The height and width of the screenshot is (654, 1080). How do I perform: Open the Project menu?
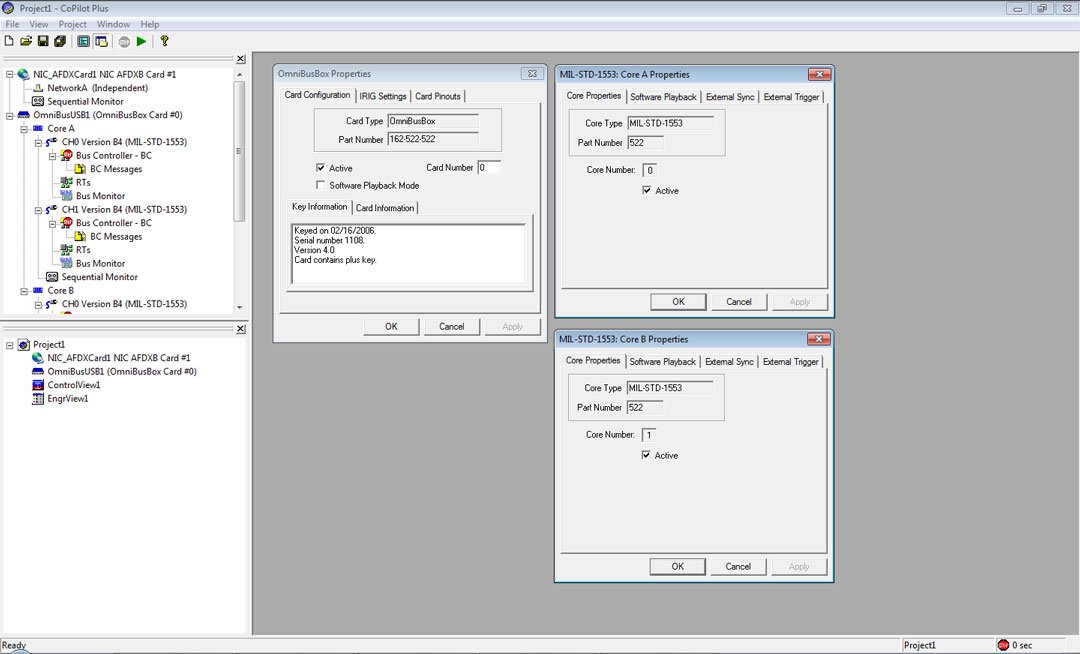(x=72, y=24)
